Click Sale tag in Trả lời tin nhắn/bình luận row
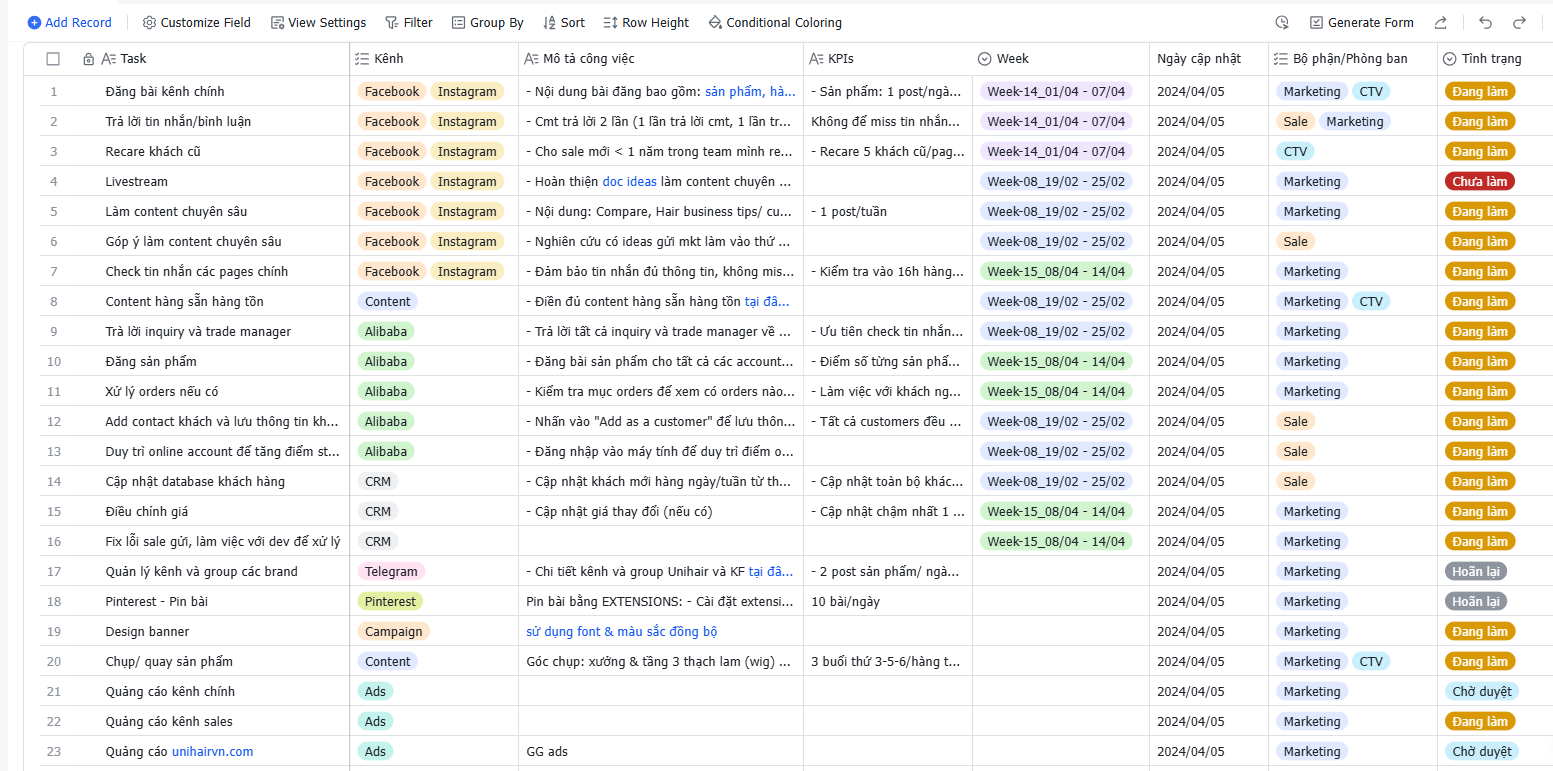 point(1295,121)
